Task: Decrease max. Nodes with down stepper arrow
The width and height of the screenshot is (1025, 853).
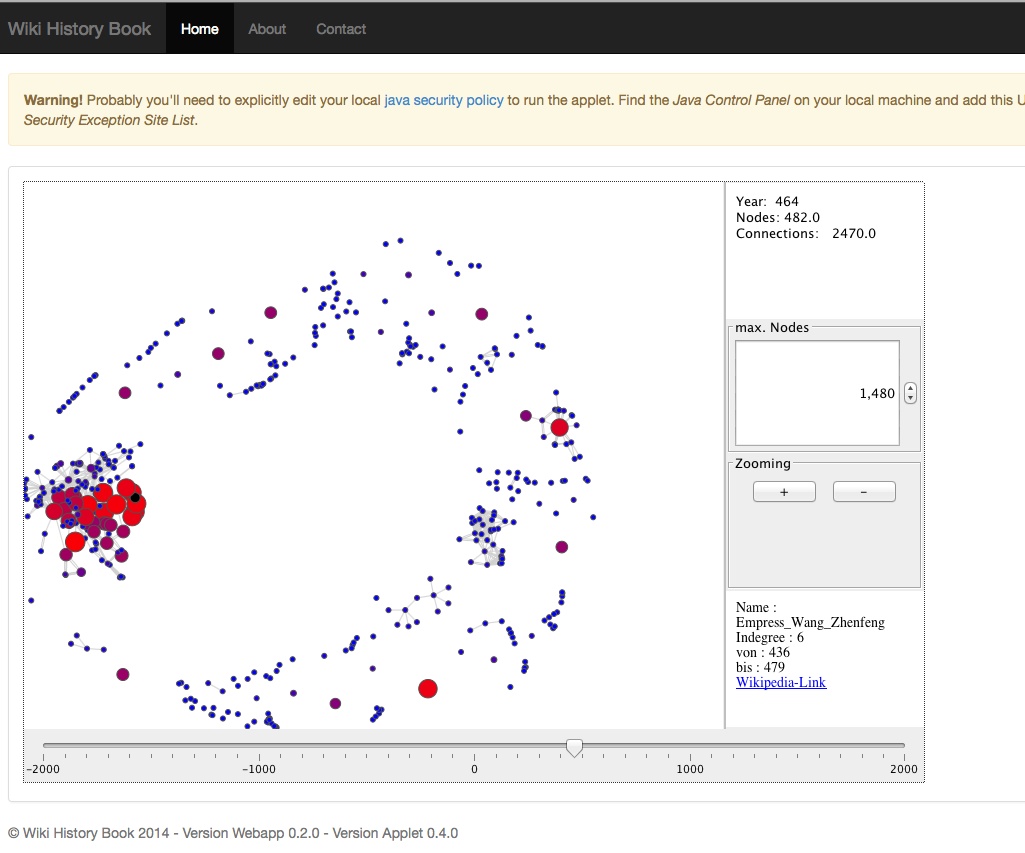Action: tap(910, 398)
